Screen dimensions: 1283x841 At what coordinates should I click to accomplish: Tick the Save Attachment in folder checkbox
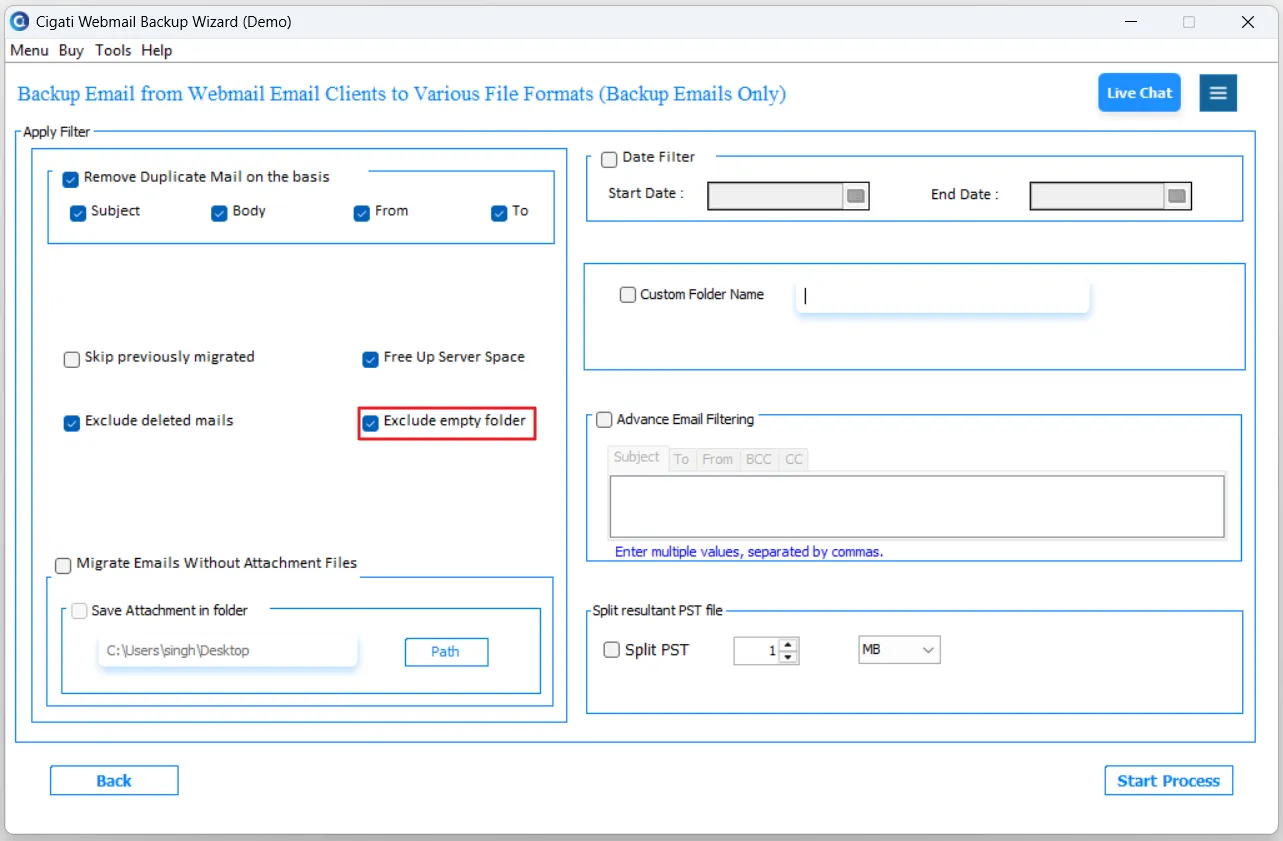coord(79,611)
